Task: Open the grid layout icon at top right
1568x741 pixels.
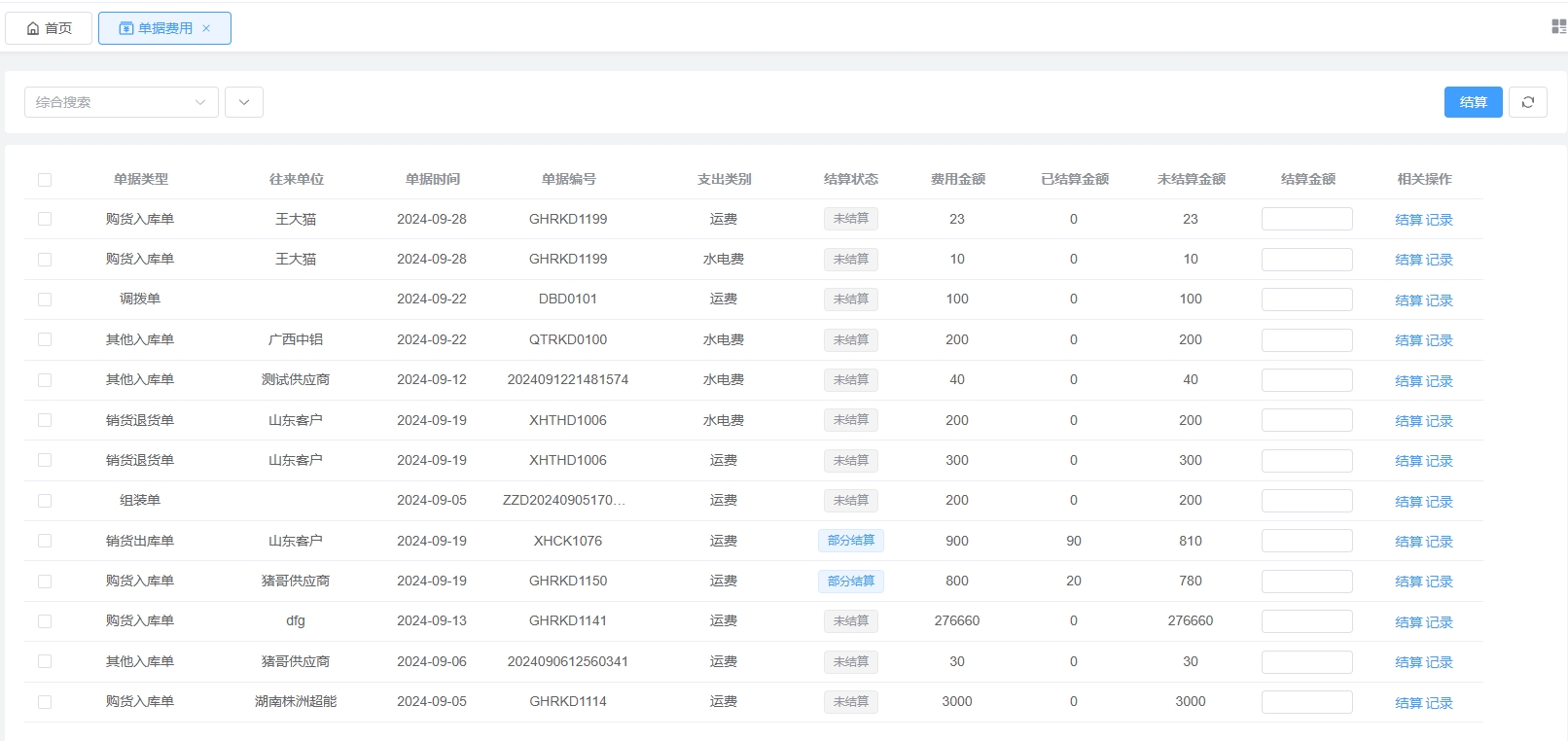Action: coord(1558,26)
